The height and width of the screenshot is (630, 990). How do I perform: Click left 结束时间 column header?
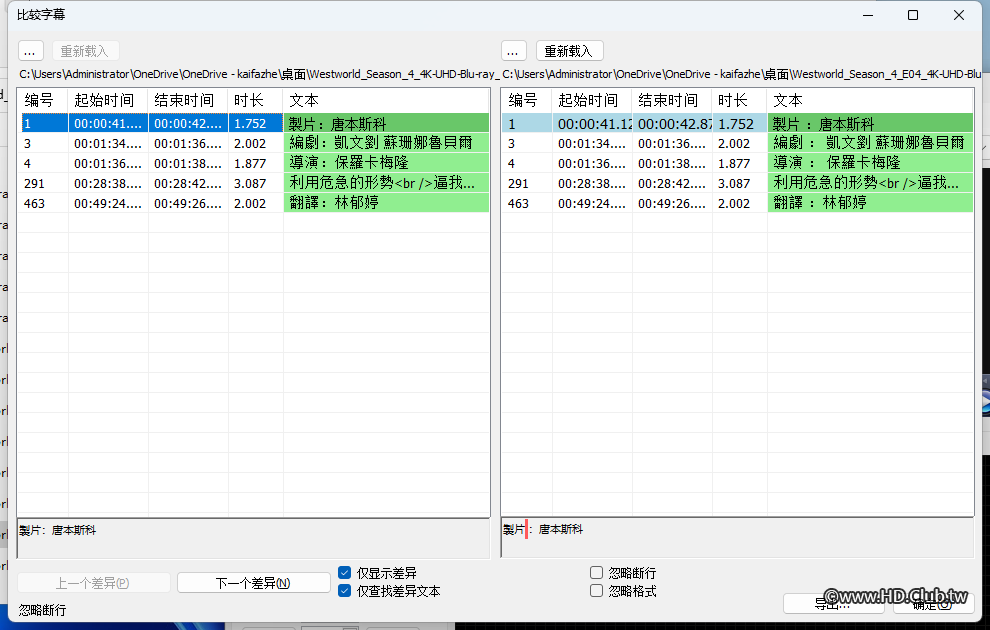coord(188,100)
